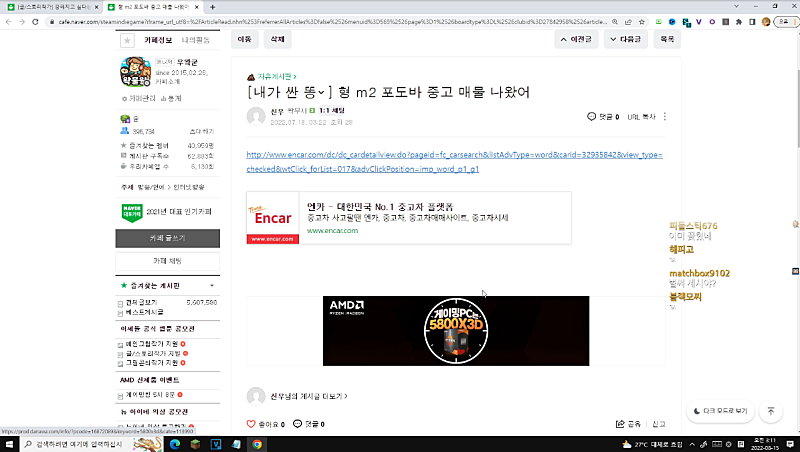800x452 pixels.
Task: Toggle the browser side panel icon
Action: pyautogui.click(x=752, y=22)
